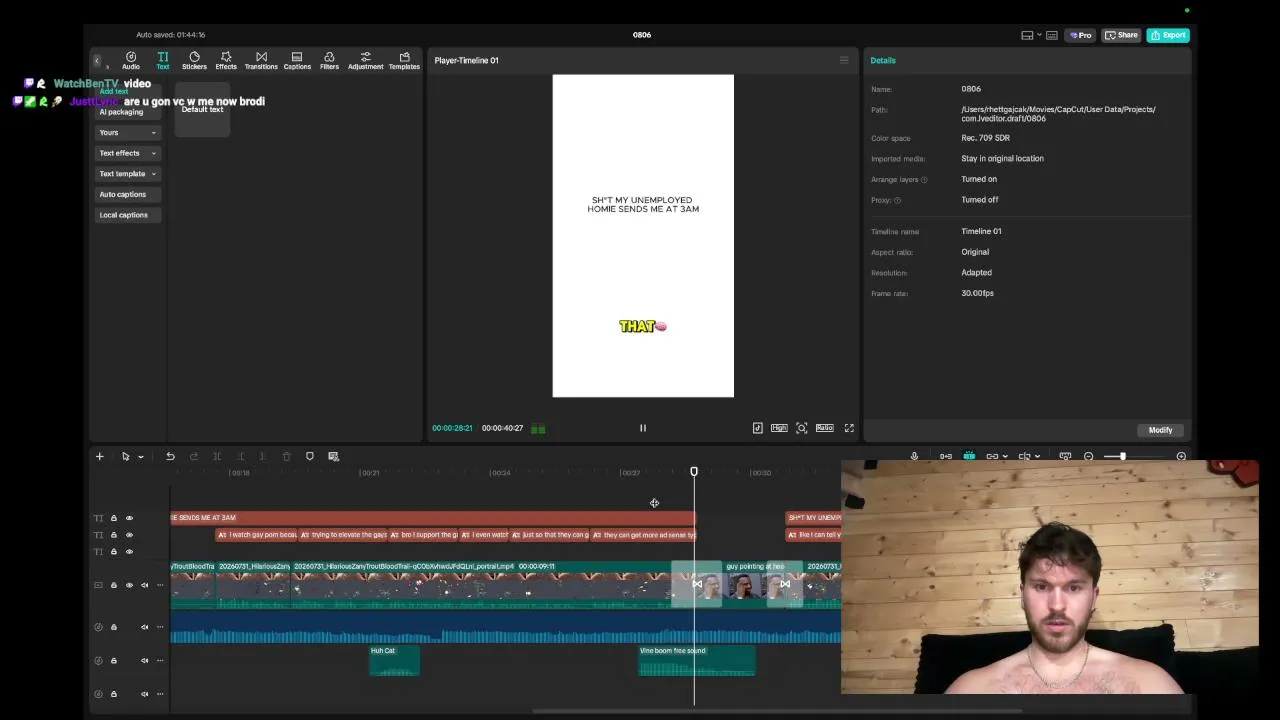Switch to the Stickers tab
This screenshot has width=1280, height=720.
[194, 60]
